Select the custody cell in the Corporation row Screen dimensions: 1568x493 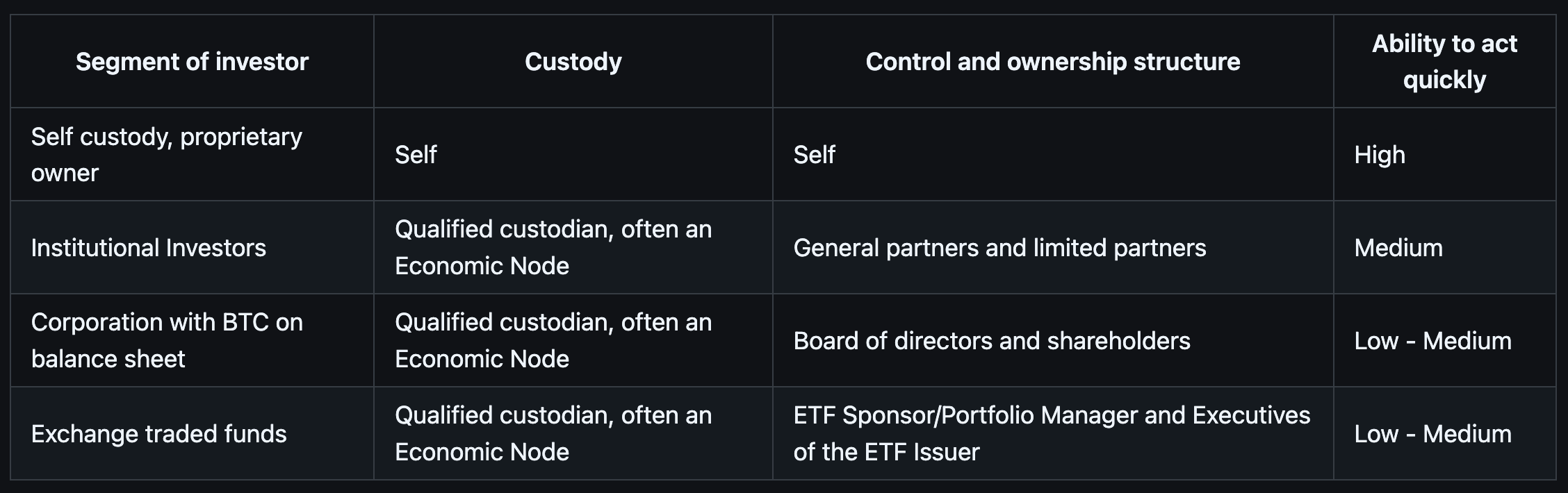[x=553, y=341]
